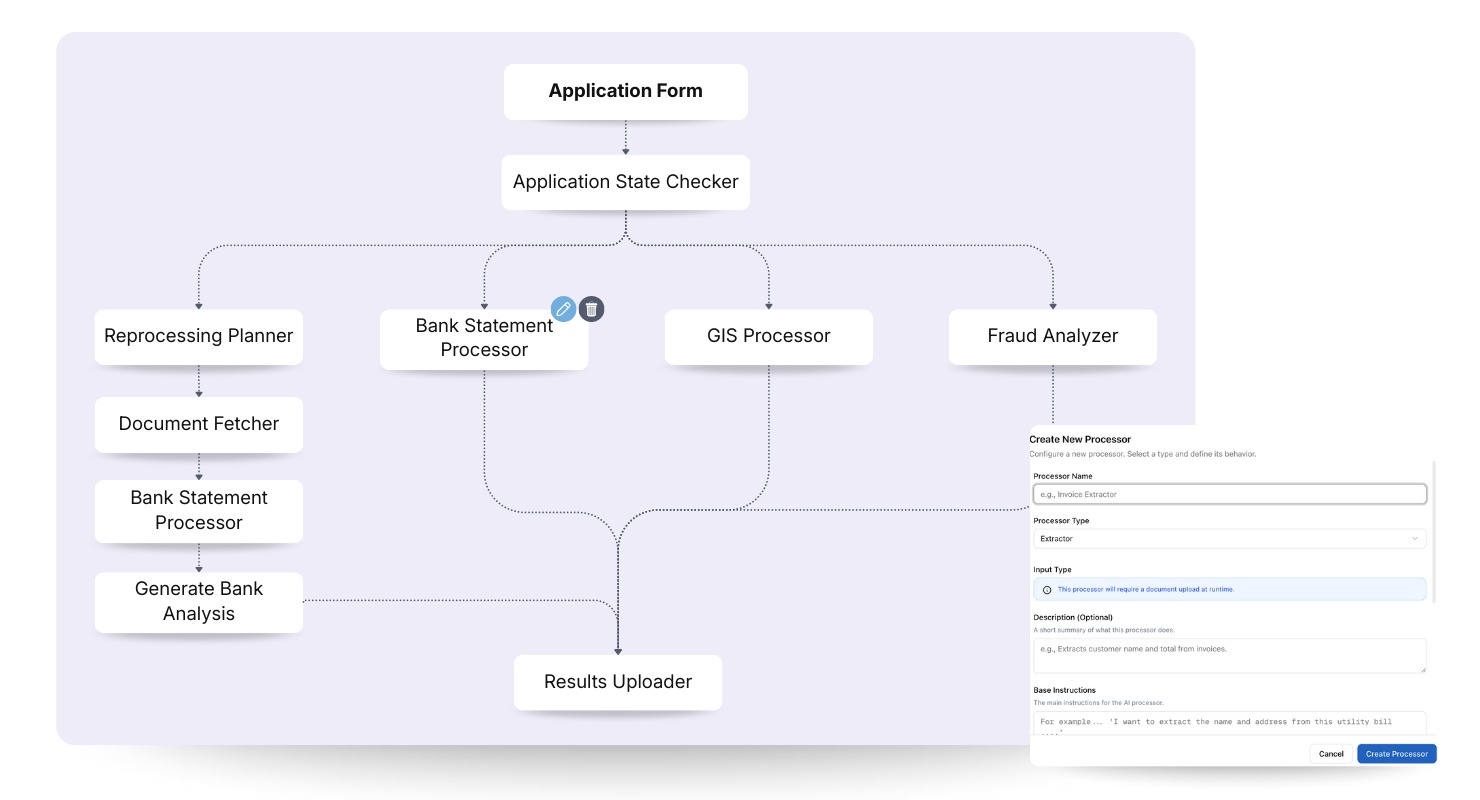Open the Processor Type dropdown
Image resolution: width=1480 pixels, height=800 pixels.
click(x=1228, y=539)
